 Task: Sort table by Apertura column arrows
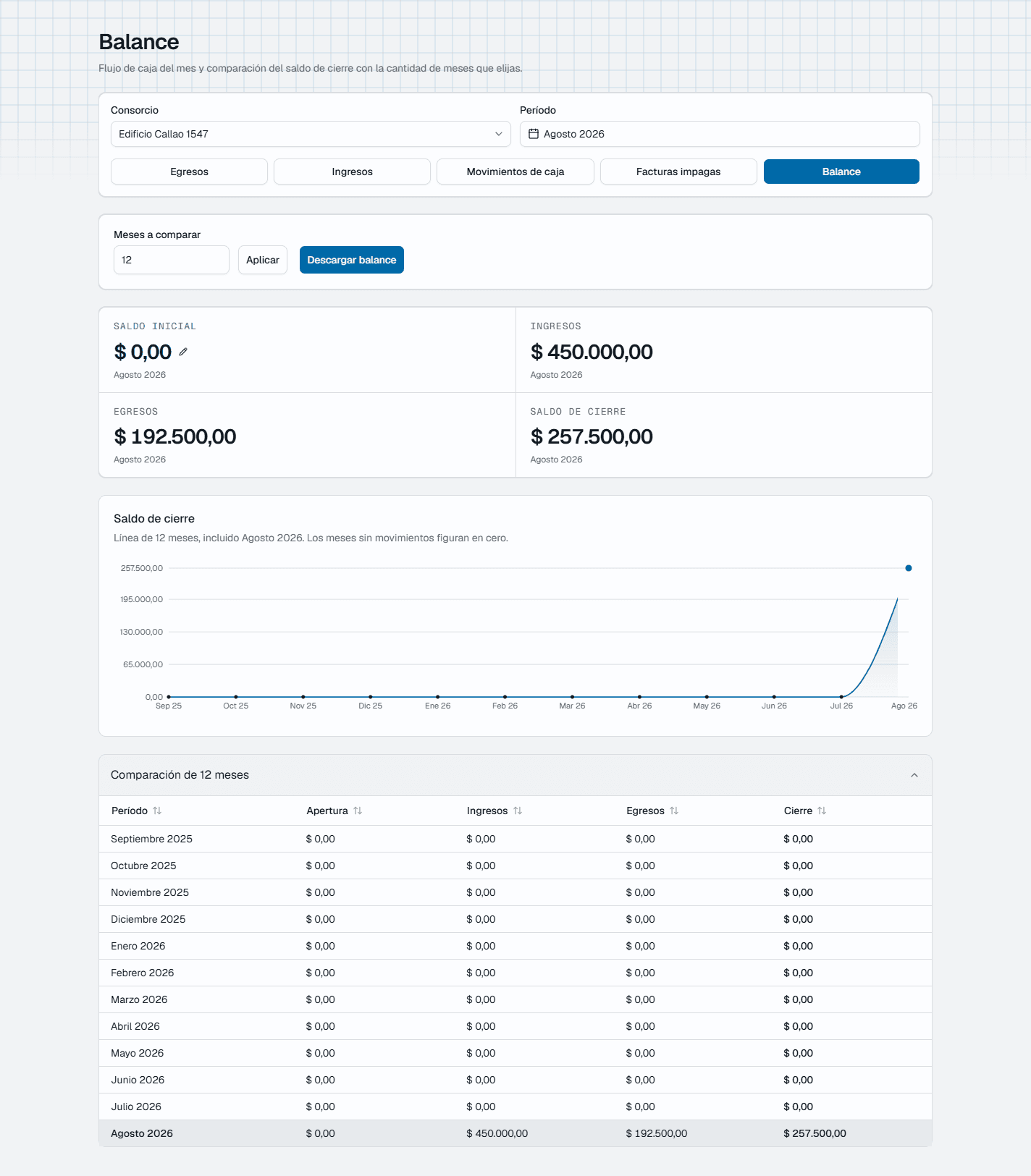(x=358, y=811)
